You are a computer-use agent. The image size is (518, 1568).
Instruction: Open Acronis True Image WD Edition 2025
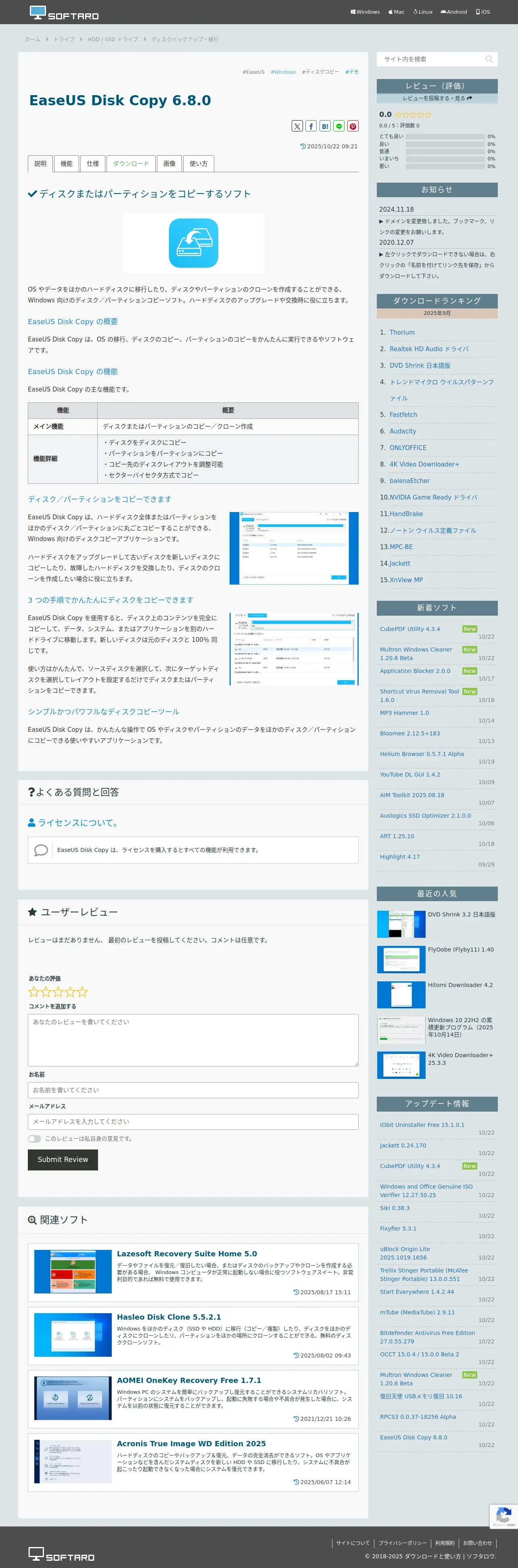[191, 1444]
